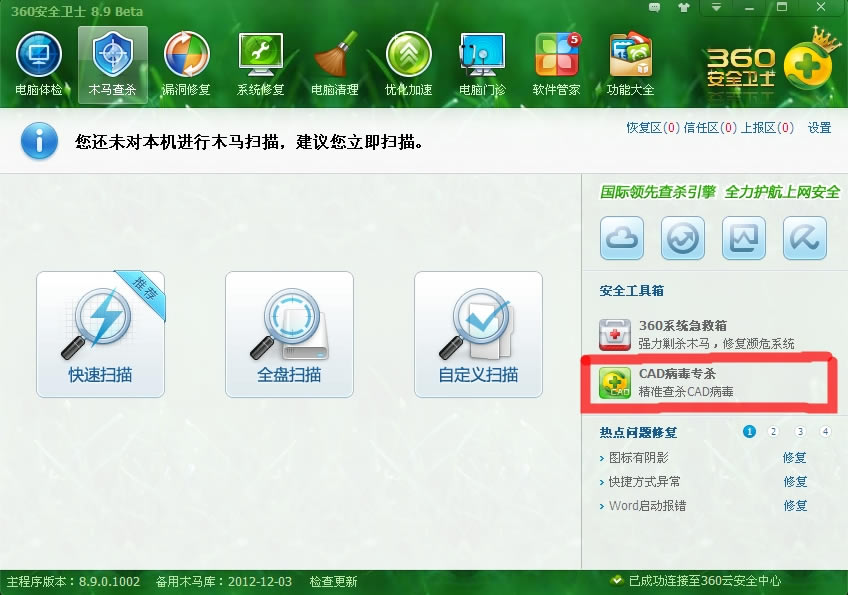Start 全盘扫描 full disk scan

click(x=289, y=334)
